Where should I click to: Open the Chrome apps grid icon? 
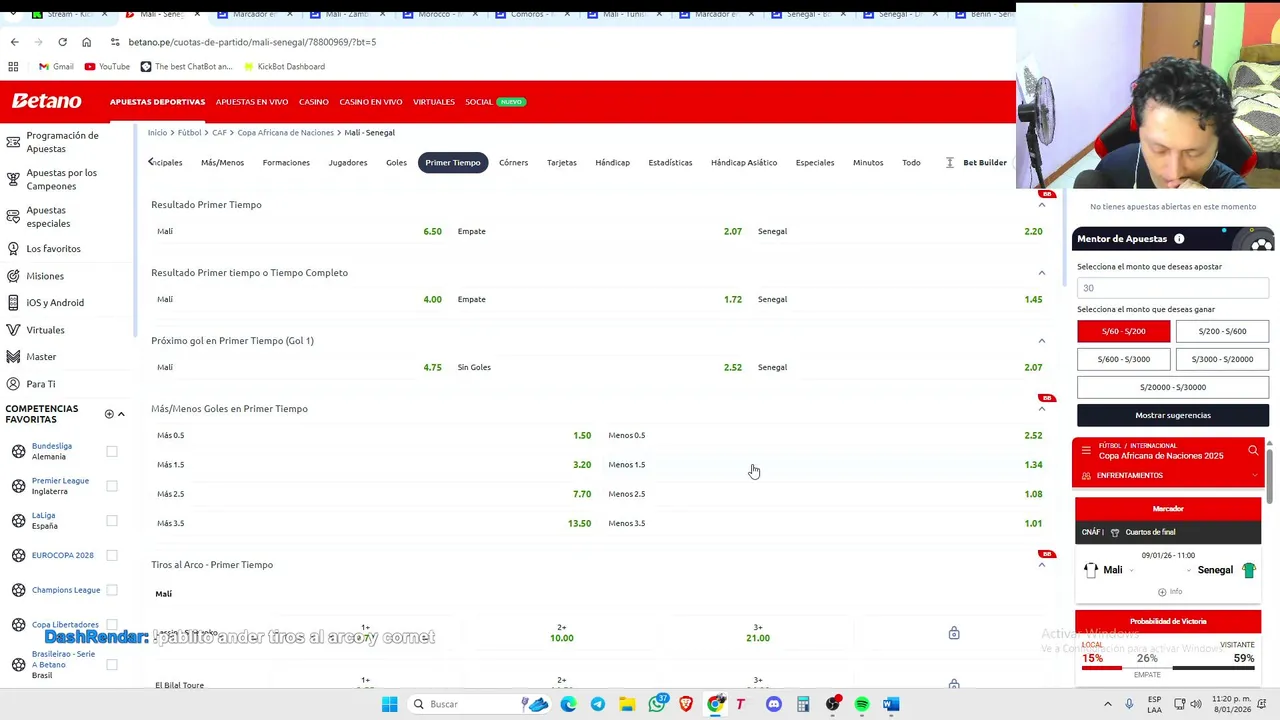[13, 66]
